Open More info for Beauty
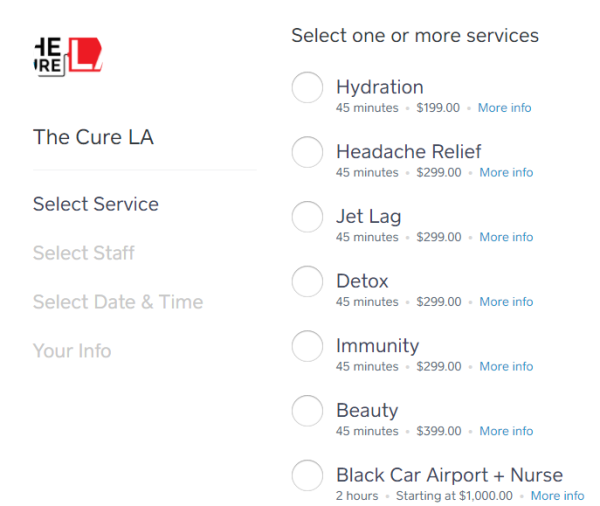 (506, 431)
